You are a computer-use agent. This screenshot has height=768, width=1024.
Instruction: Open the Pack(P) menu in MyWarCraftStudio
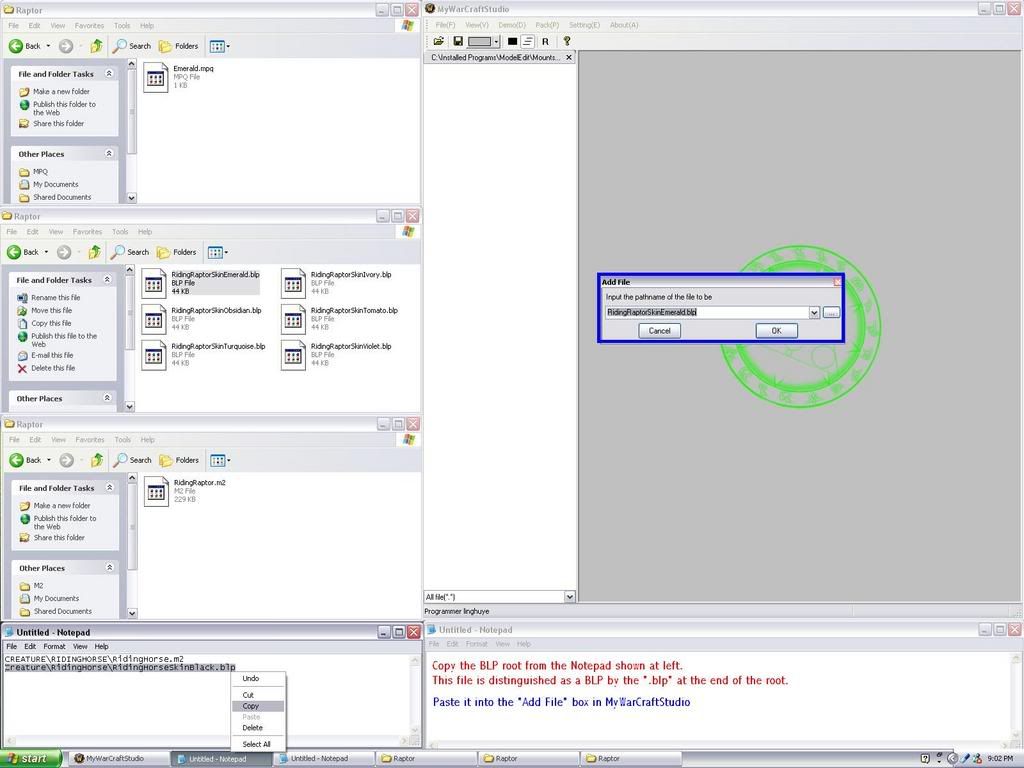click(547, 25)
